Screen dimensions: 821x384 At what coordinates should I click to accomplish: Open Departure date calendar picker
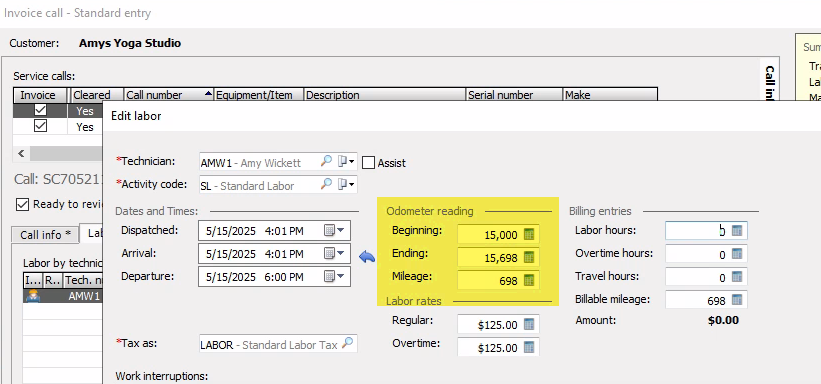334,277
